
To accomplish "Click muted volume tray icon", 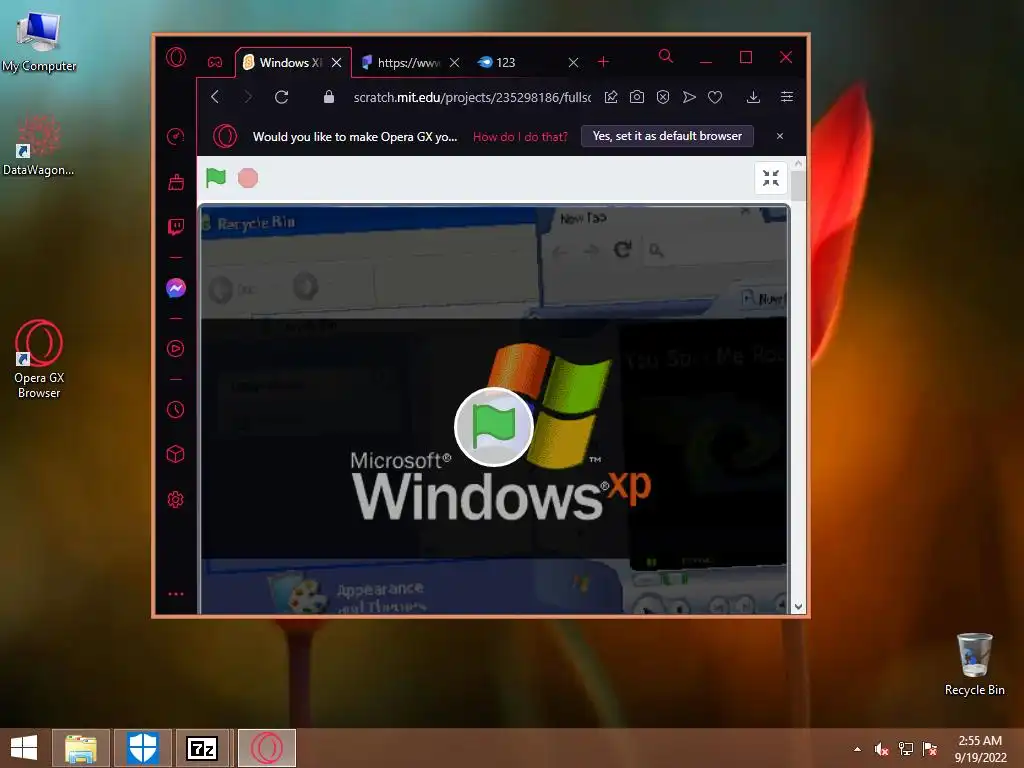I will [x=882, y=749].
